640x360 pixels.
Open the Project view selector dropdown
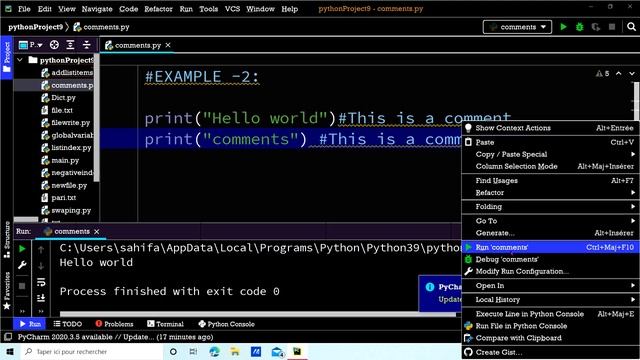tap(31, 45)
